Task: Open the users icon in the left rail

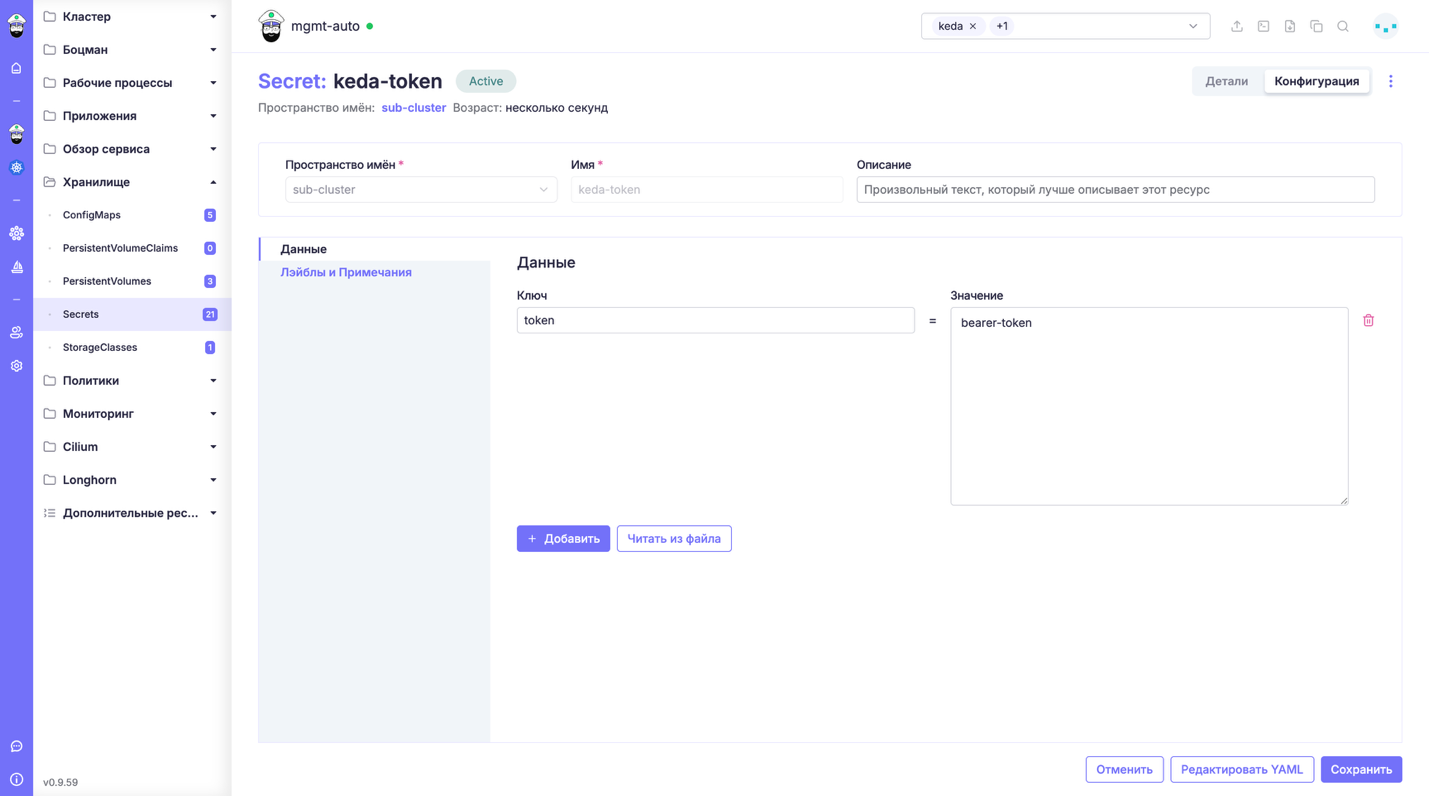Action: pos(16,332)
